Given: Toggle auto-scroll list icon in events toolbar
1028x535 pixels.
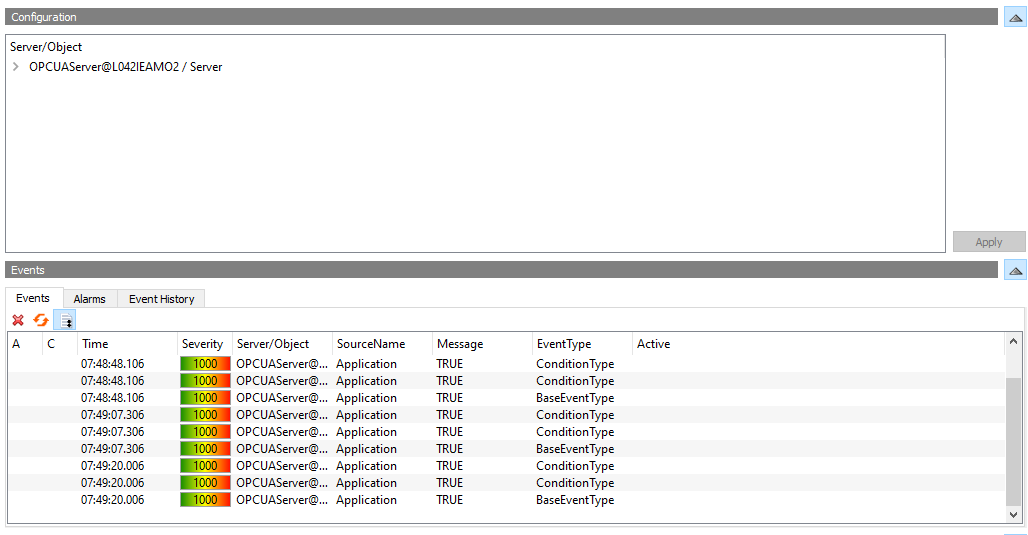Looking at the screenshot, I should click(65, 320).
